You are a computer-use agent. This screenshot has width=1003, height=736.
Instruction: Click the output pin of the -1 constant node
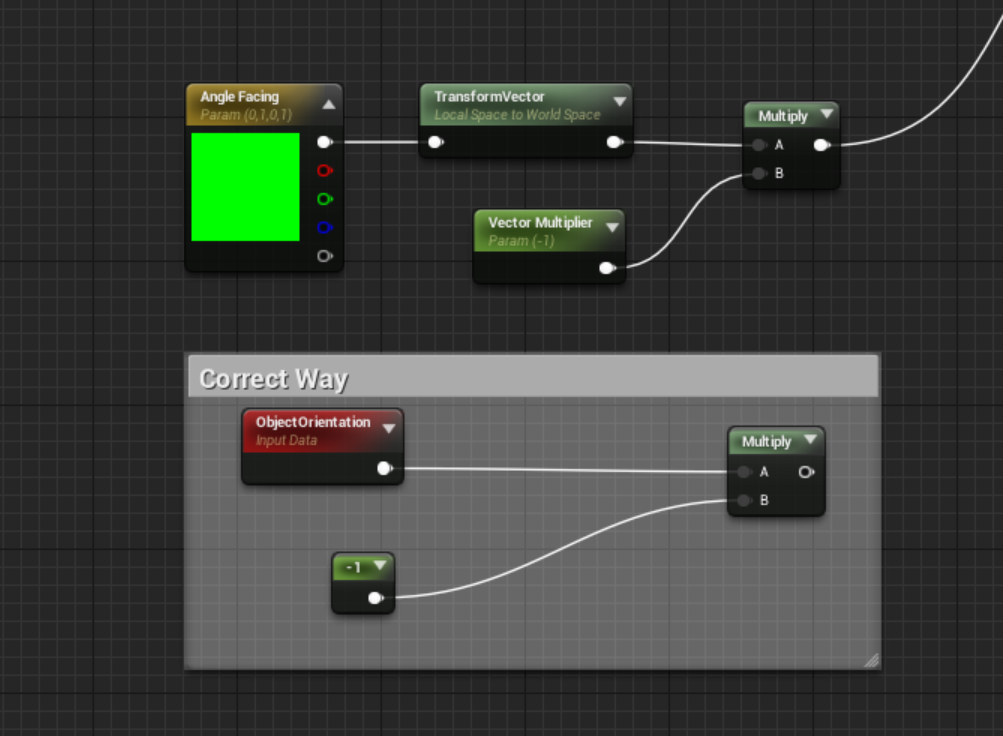click(x=374, y=598)
